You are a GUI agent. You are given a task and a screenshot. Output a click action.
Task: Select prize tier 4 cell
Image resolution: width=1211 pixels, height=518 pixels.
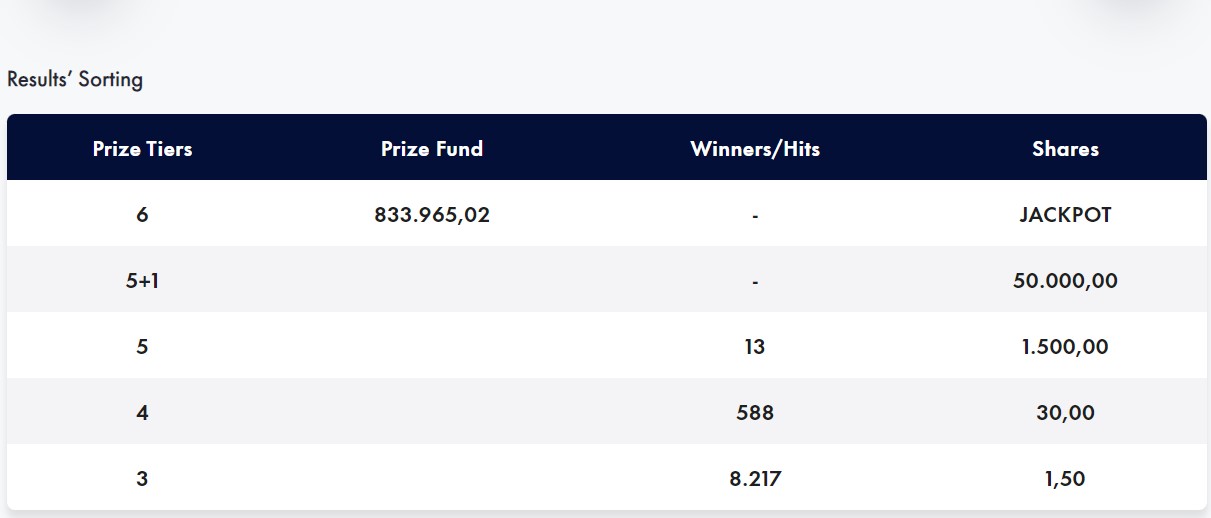(142, 413)
